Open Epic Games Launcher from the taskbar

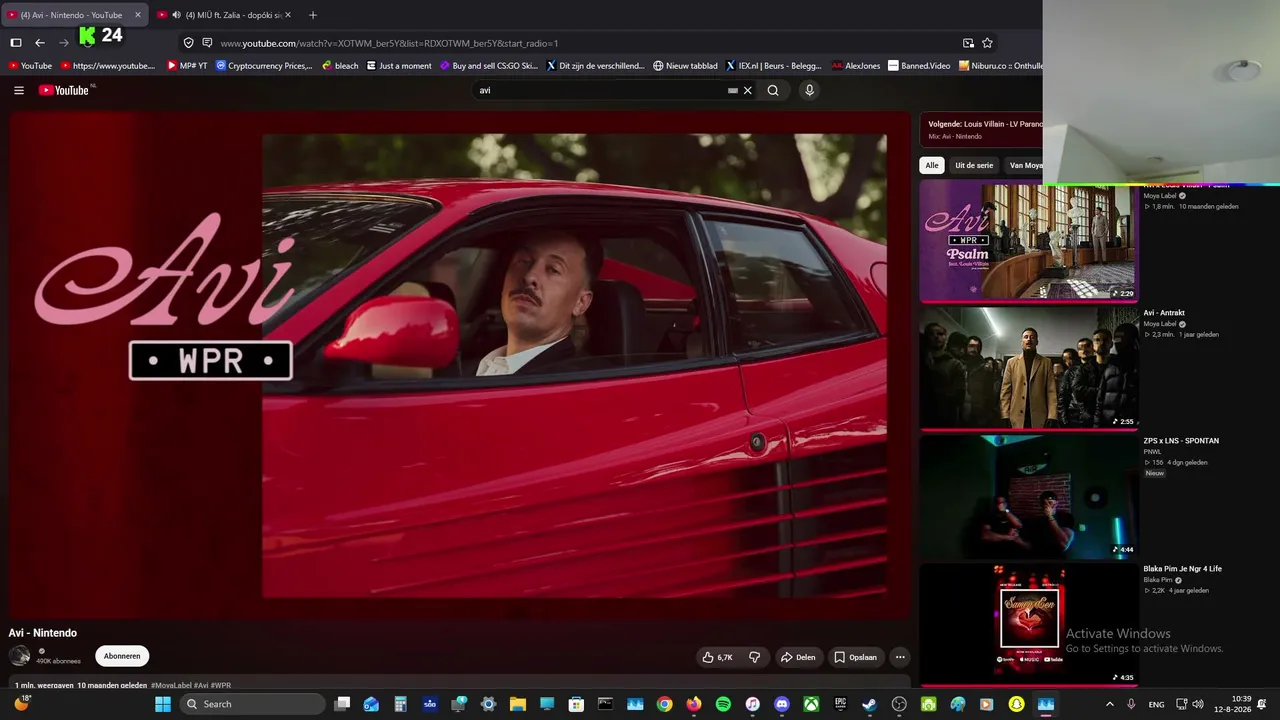(x=841, y=704)
